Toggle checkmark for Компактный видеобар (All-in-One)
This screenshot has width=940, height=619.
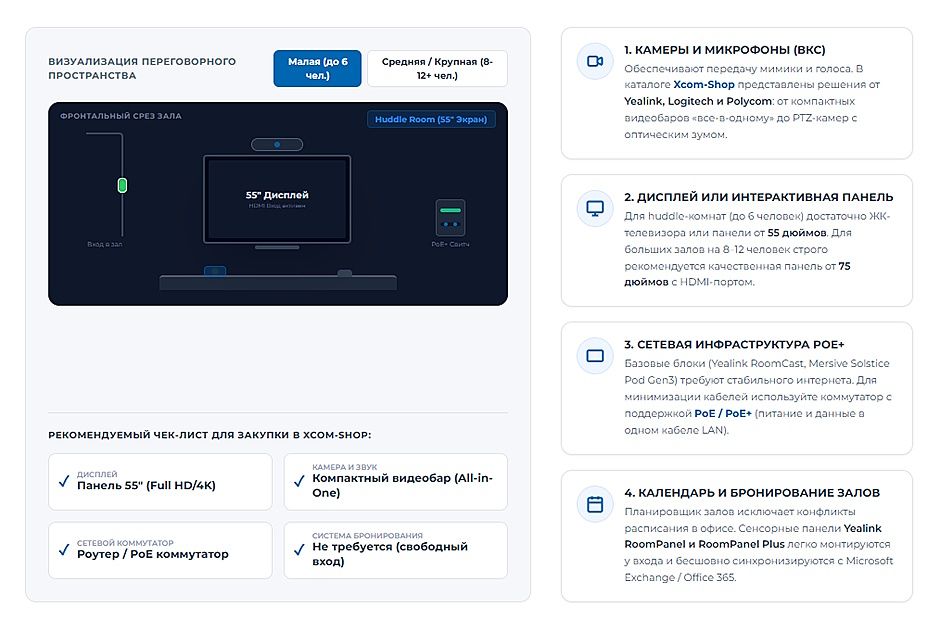[299, 481]
